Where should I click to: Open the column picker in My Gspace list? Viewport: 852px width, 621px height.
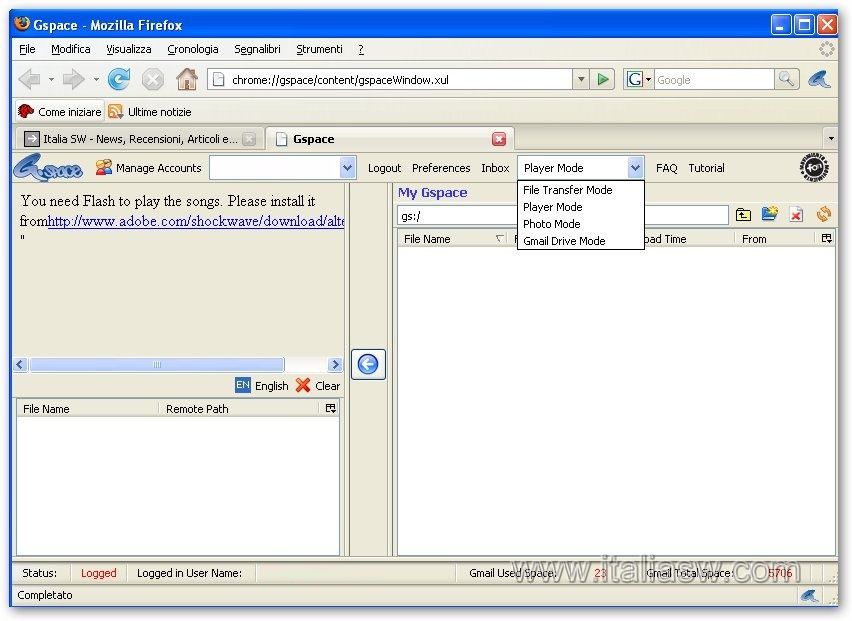point(826,239)
